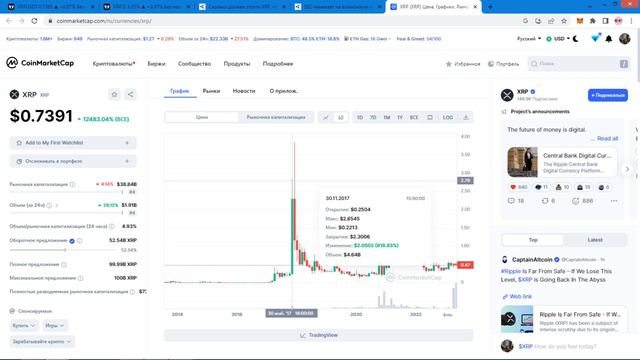Select the Market cap chart toggle
This screenshot has height=360, width=640.
click(276, 117)
